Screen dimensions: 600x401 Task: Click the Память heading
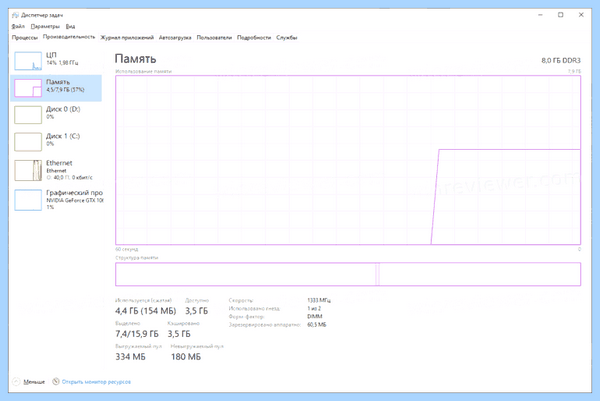[x=135, y=59]
